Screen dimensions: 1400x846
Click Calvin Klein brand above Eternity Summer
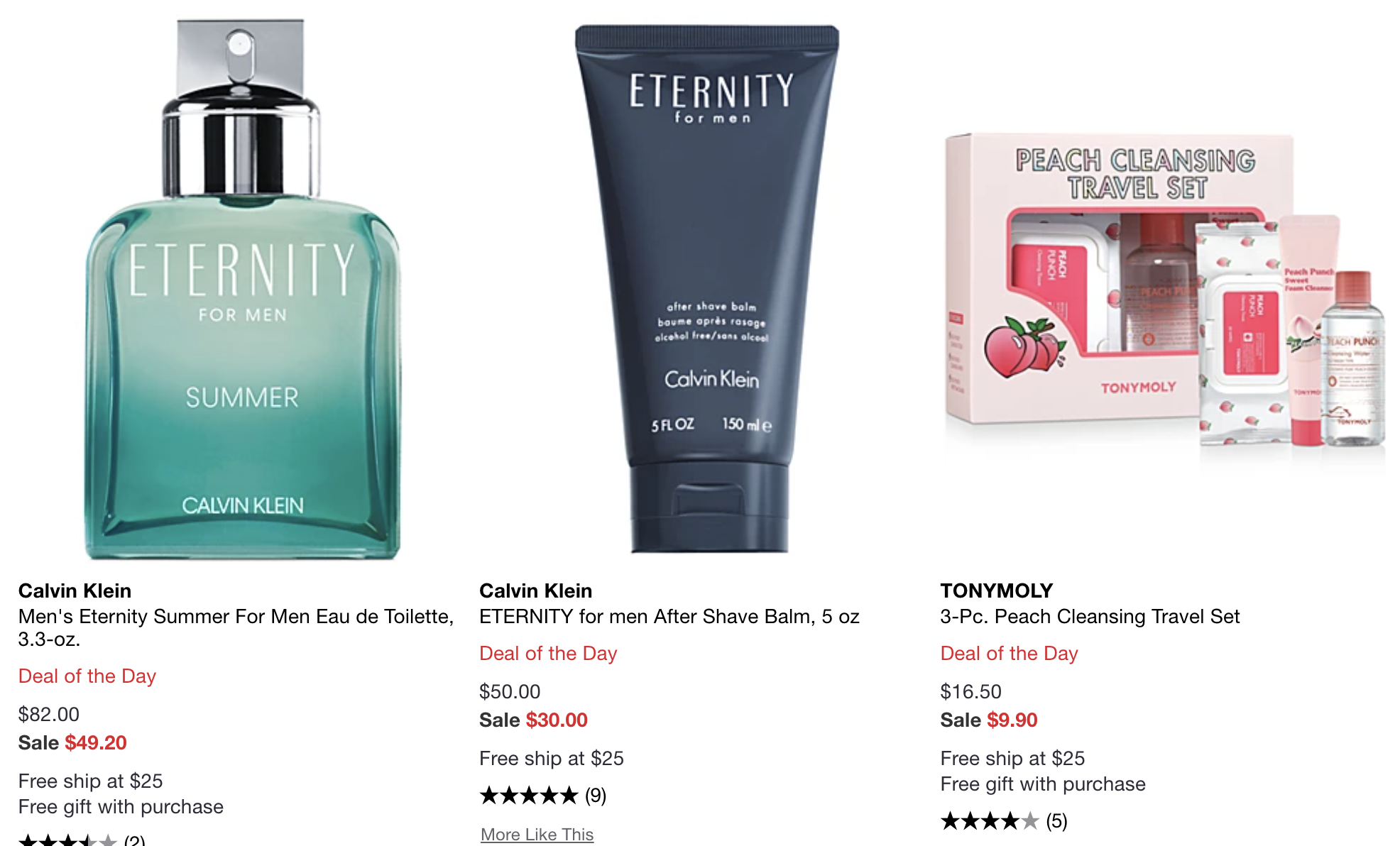point(75,590)
